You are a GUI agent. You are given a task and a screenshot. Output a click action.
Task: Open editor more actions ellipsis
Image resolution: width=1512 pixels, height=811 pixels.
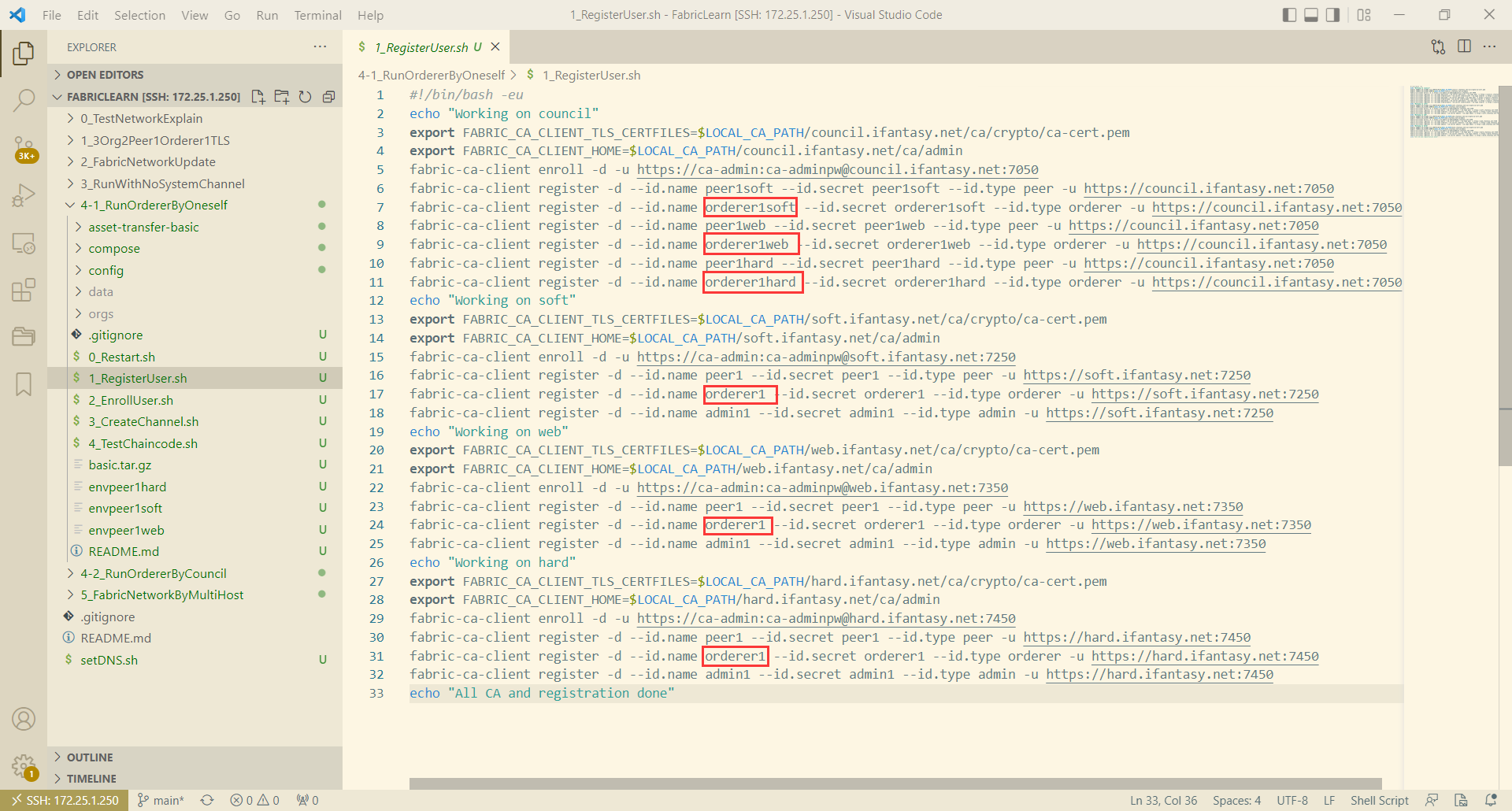pyautogui.click(x=1489, y=46)
